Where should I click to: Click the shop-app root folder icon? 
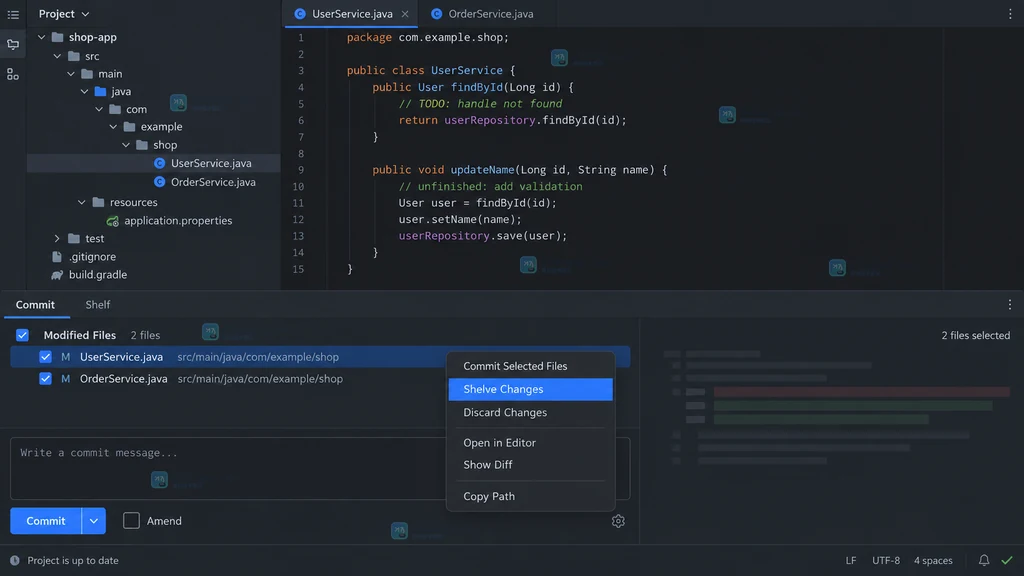click(x=57, y=37)
